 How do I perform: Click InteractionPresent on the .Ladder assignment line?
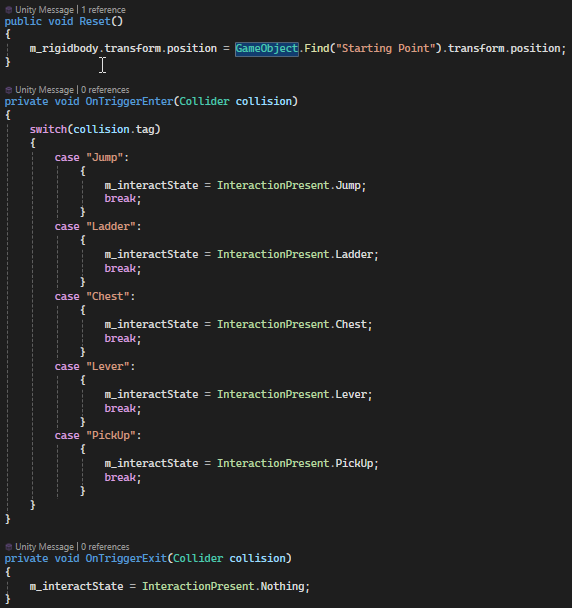coord(273,254)
